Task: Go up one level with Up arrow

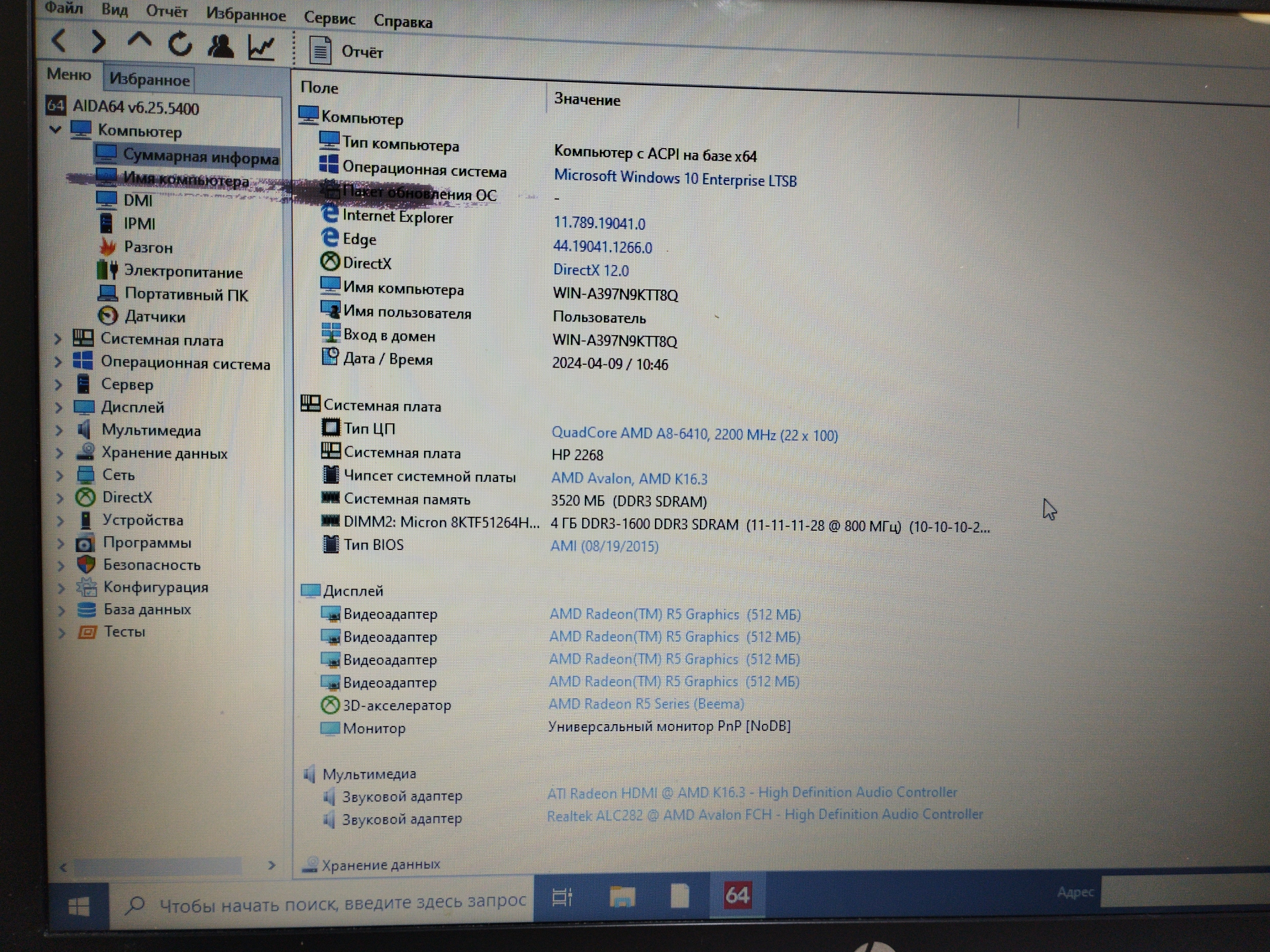Action: [139, 42]
